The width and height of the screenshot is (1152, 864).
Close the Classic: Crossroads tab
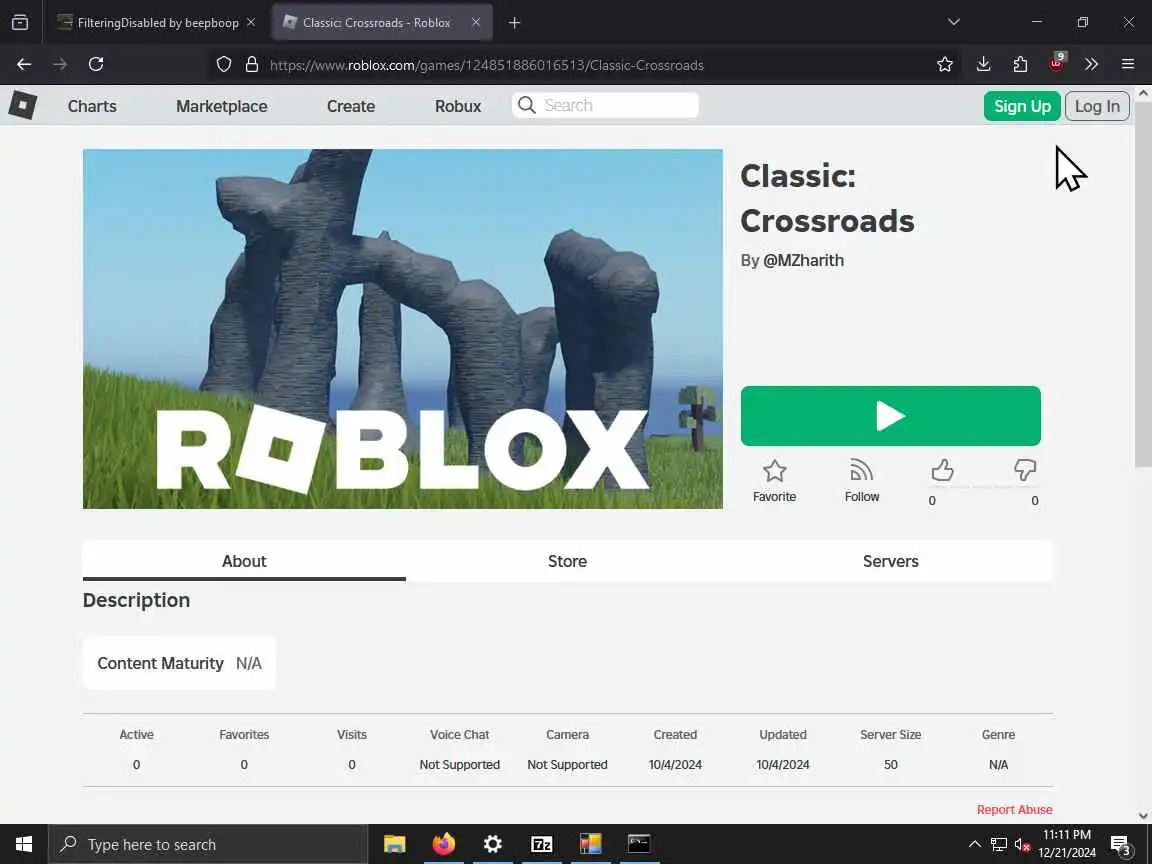tap(475, 22)
